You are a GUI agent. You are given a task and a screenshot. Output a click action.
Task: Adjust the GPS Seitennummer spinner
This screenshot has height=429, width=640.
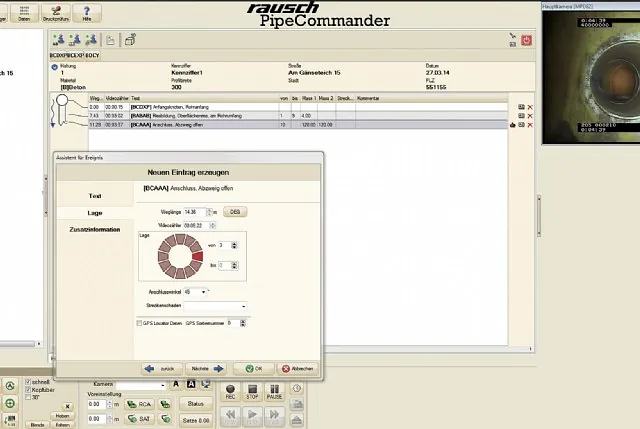[243, 323]
